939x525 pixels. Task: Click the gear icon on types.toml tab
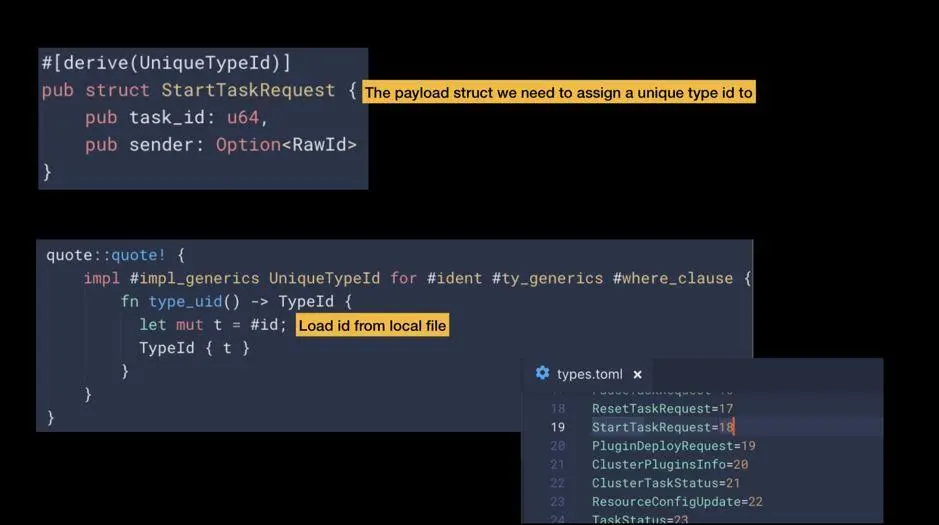pyautogui.click(x=542, y=373)
